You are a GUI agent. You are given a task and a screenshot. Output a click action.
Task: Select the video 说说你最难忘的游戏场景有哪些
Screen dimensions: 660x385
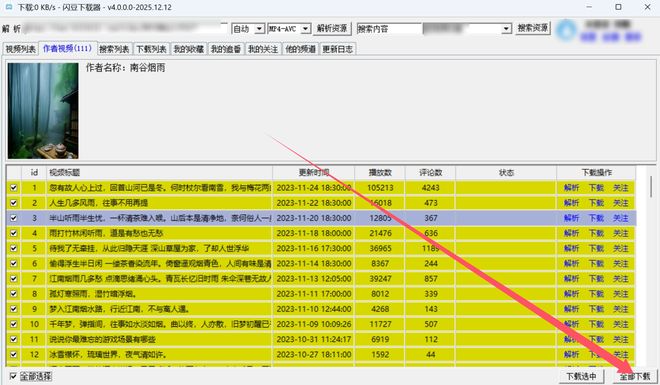tap(102, 339)
